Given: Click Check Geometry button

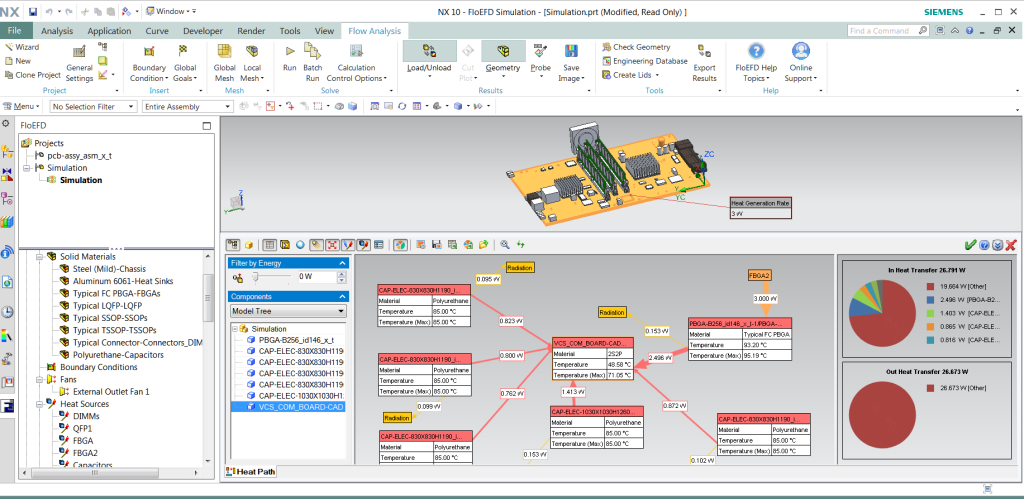Looking at the screenshot, I should tap(635, 47).
